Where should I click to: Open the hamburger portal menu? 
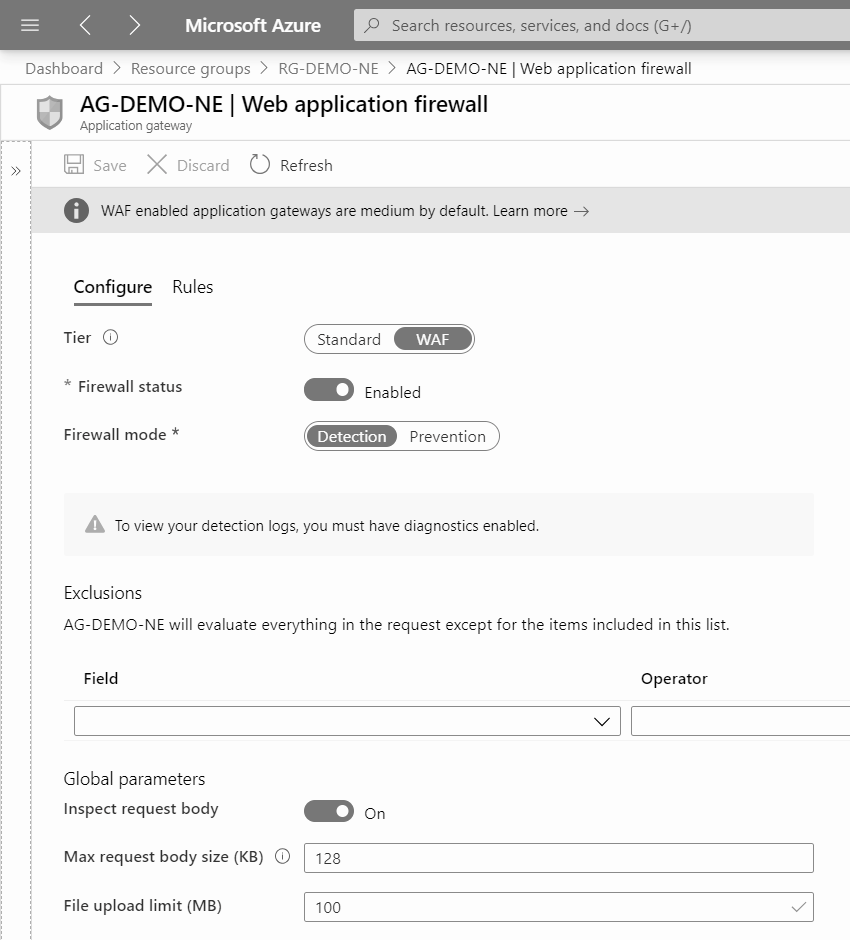[30, 25]
